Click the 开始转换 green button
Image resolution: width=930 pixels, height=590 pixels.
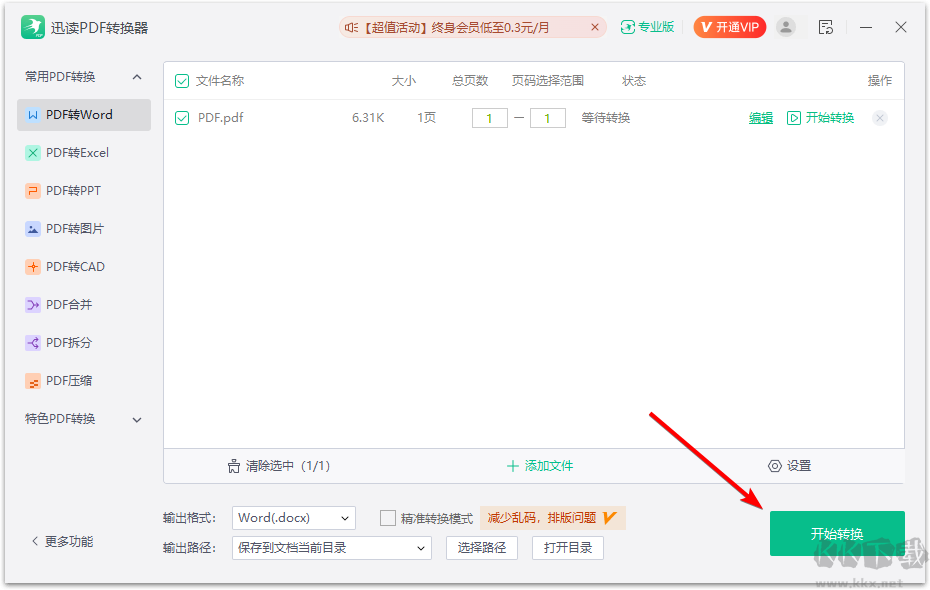point(836,533)
